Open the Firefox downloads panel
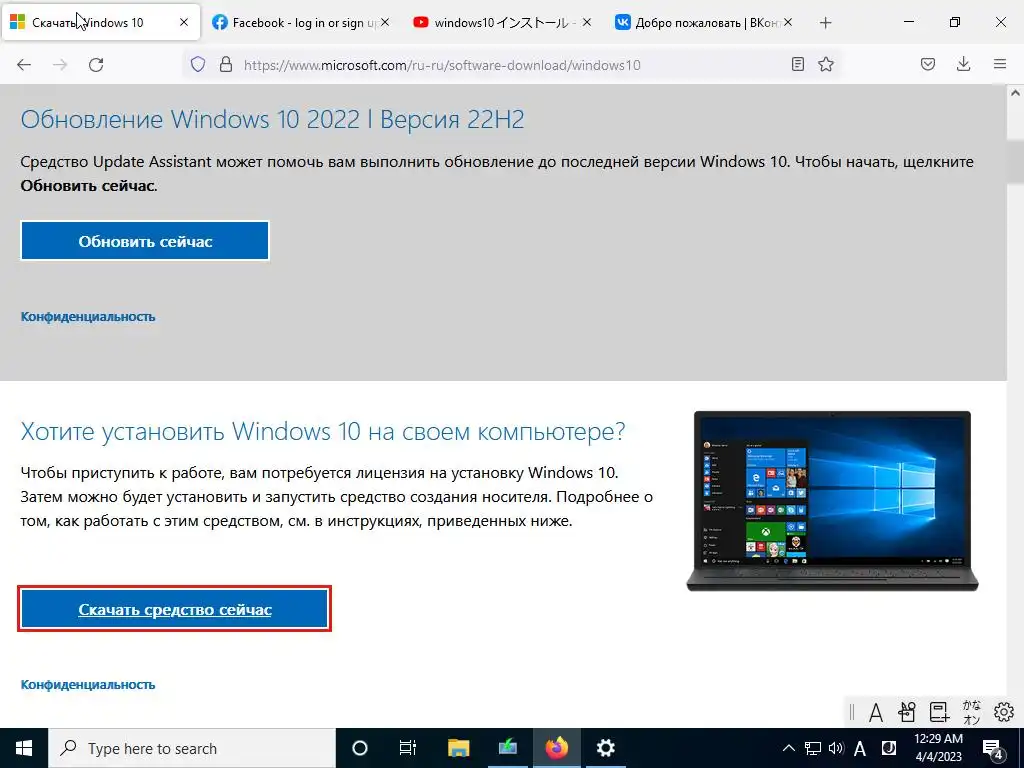Screen dimensions: 1024x768 tap(963, 64)
